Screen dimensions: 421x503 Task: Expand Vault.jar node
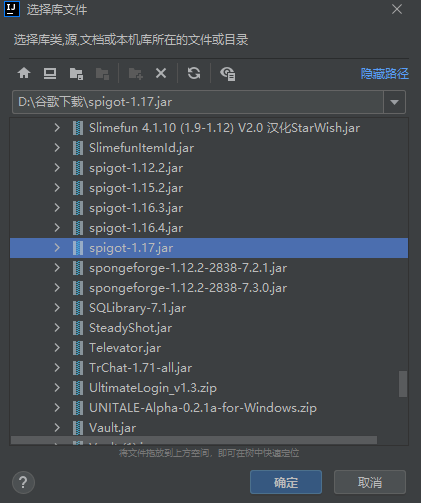57,428
